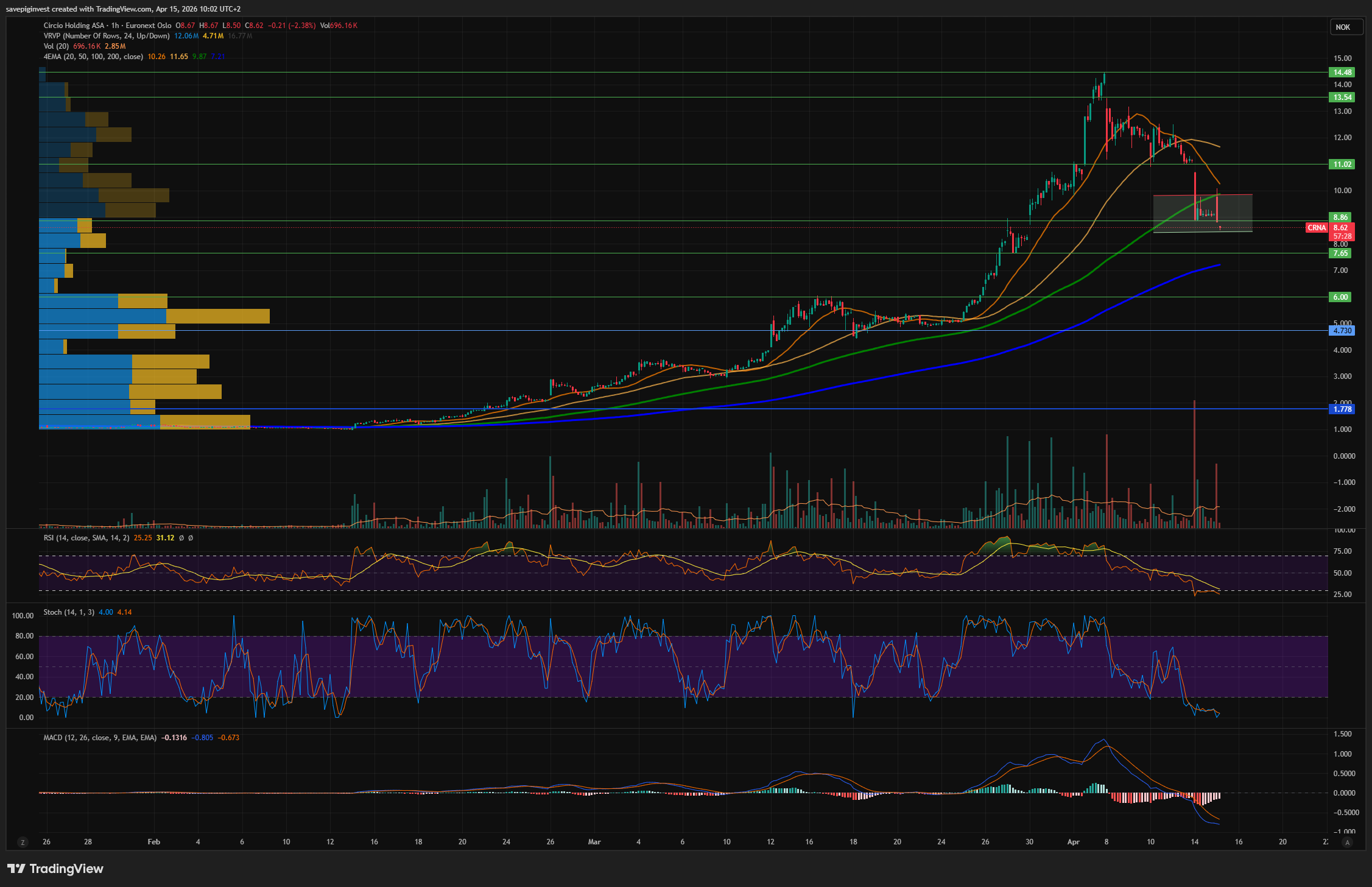Click the Apr date axis label
Screen dimensions: 1372x887
pos(1073,842)
